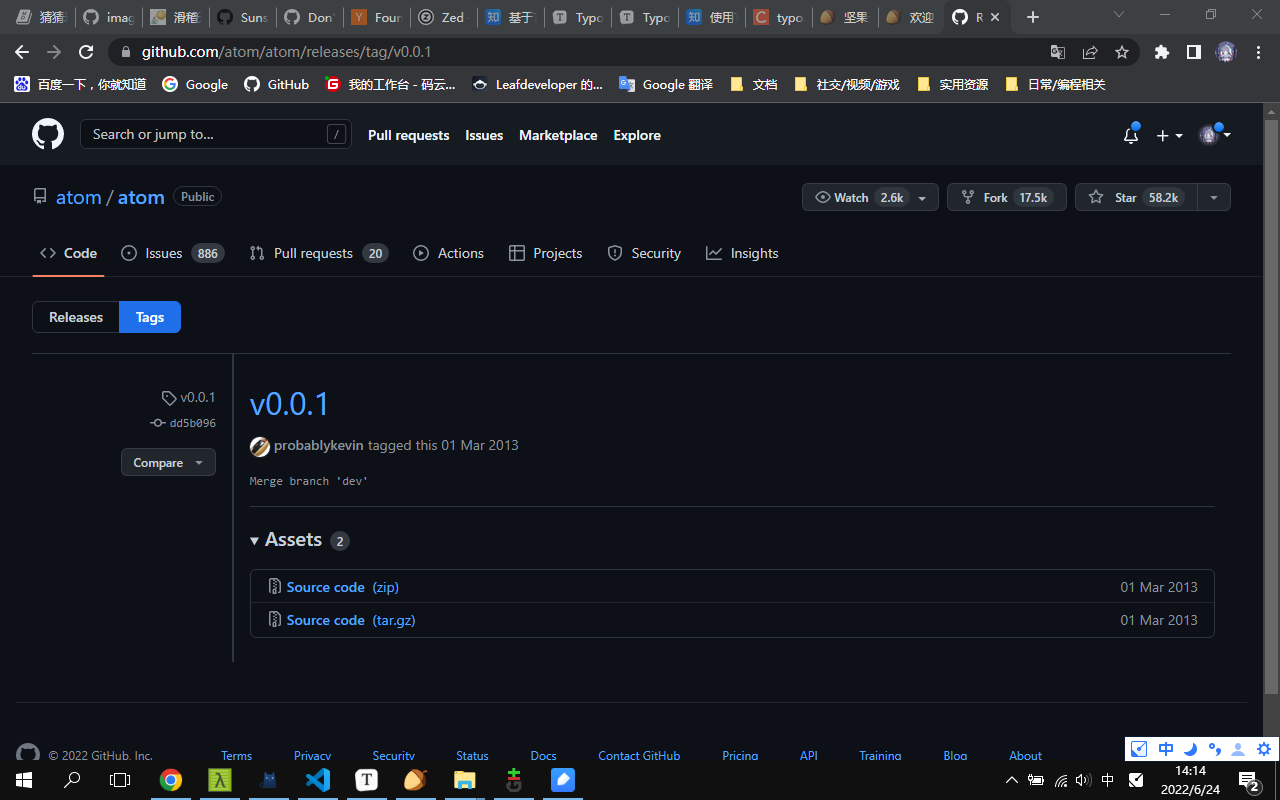
Task: Switch to the Pull requests tab
Action: click(319, 253)
